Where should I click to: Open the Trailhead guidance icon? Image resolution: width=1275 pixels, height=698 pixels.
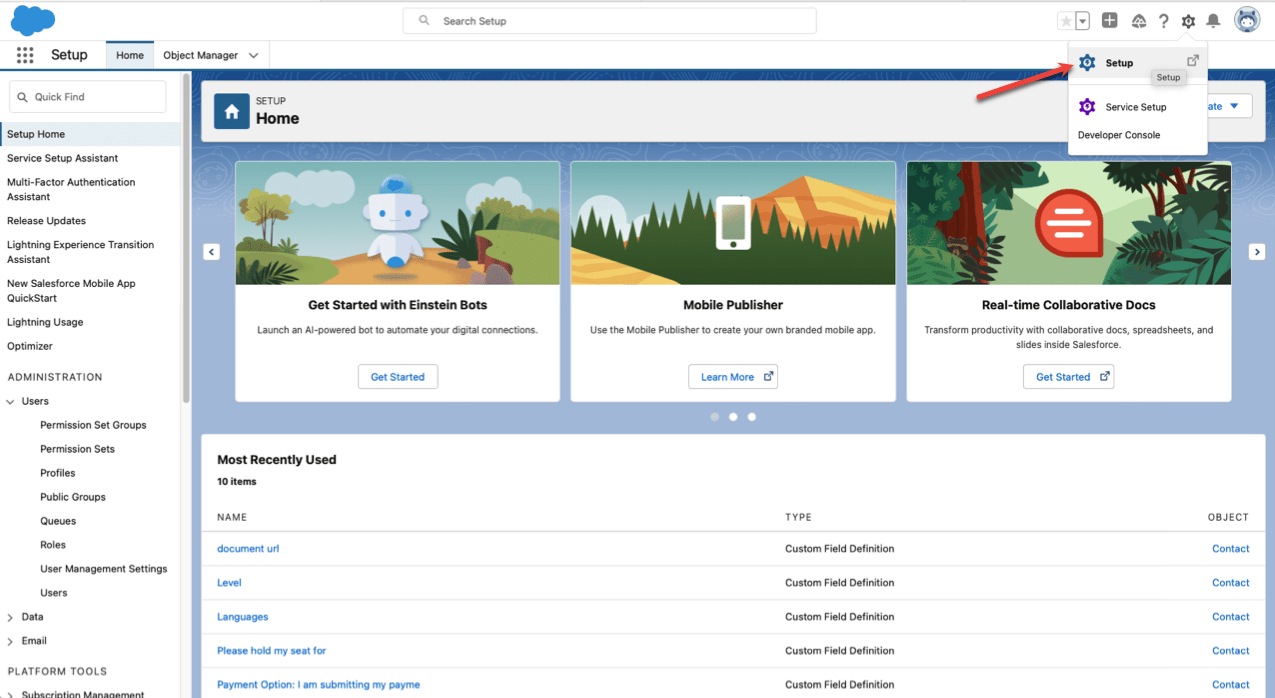point(1138,21)
